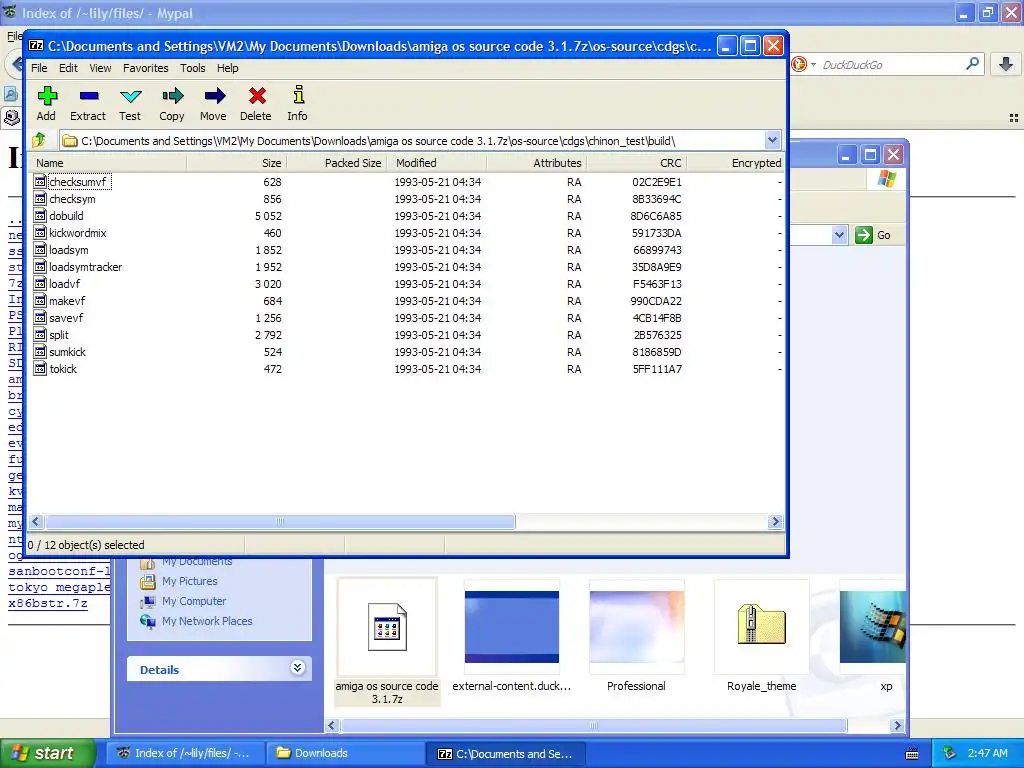Open the Info toolbar icon
The image size is (1024, 768).
click(x=298, y=95)
